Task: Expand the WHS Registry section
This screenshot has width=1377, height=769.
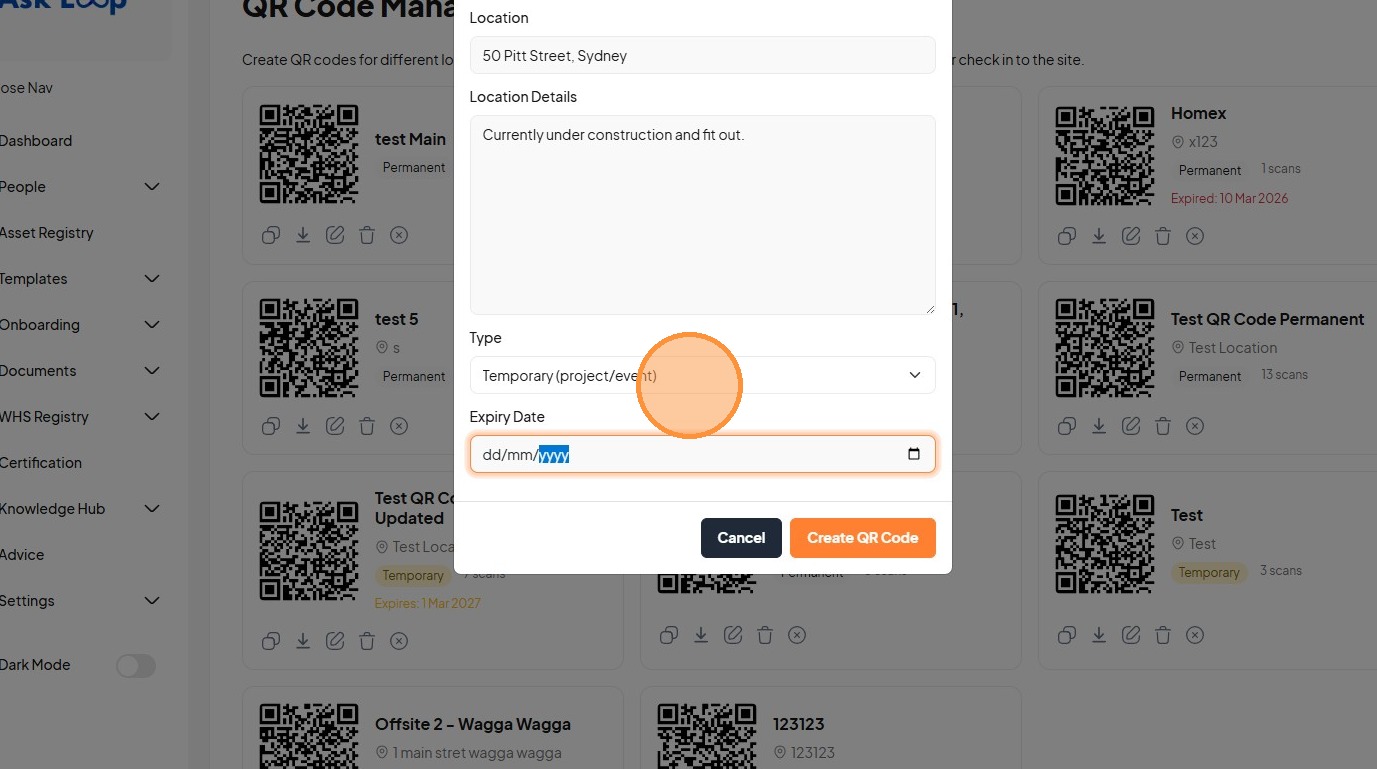Action: coord(152,417)
